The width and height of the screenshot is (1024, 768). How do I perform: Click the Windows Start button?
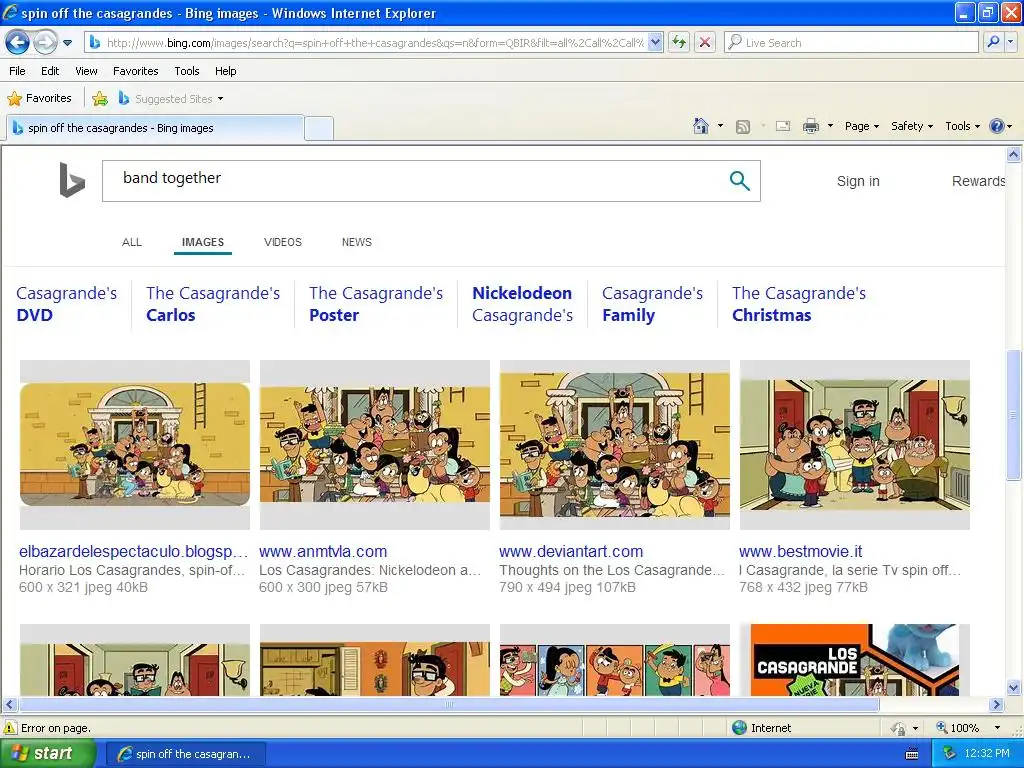(47, 754)
